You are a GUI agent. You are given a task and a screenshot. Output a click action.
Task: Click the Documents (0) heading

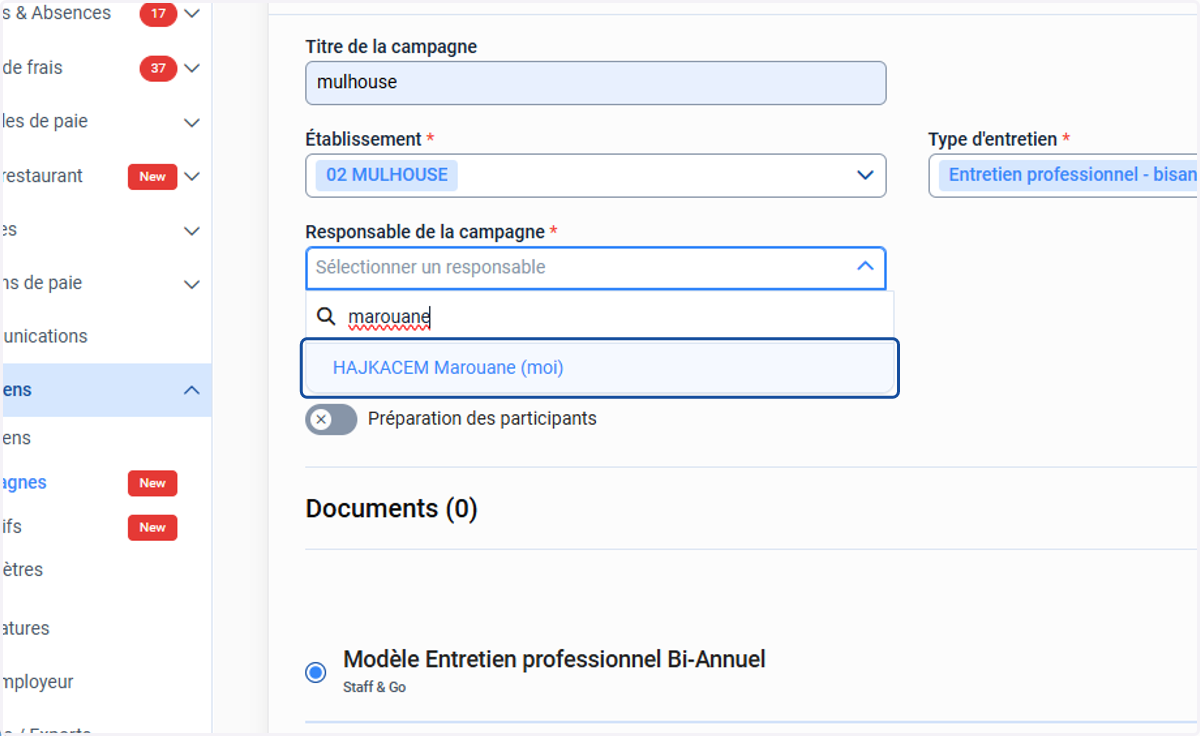391,508
